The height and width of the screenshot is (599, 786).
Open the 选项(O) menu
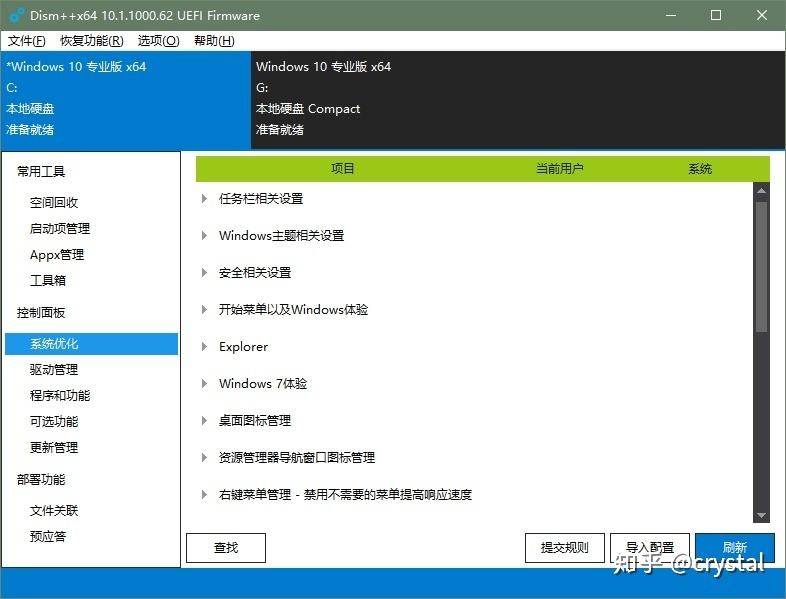tap(158, 41)
